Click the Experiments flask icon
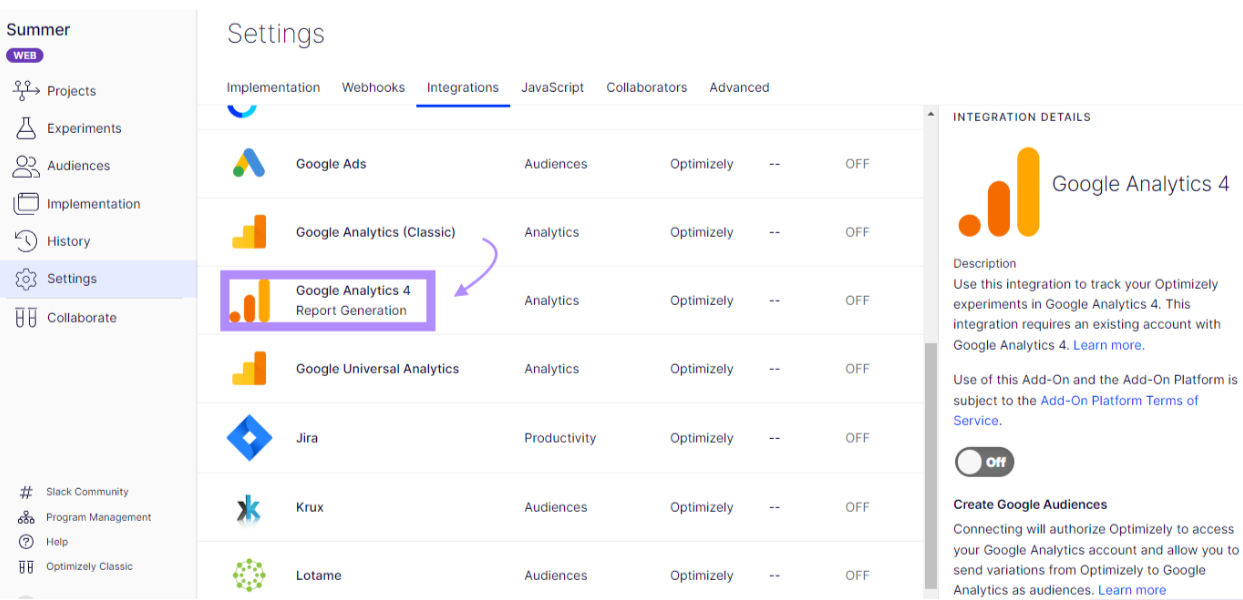This screenshot has height=600, width=1243. (x=26, y=128)
